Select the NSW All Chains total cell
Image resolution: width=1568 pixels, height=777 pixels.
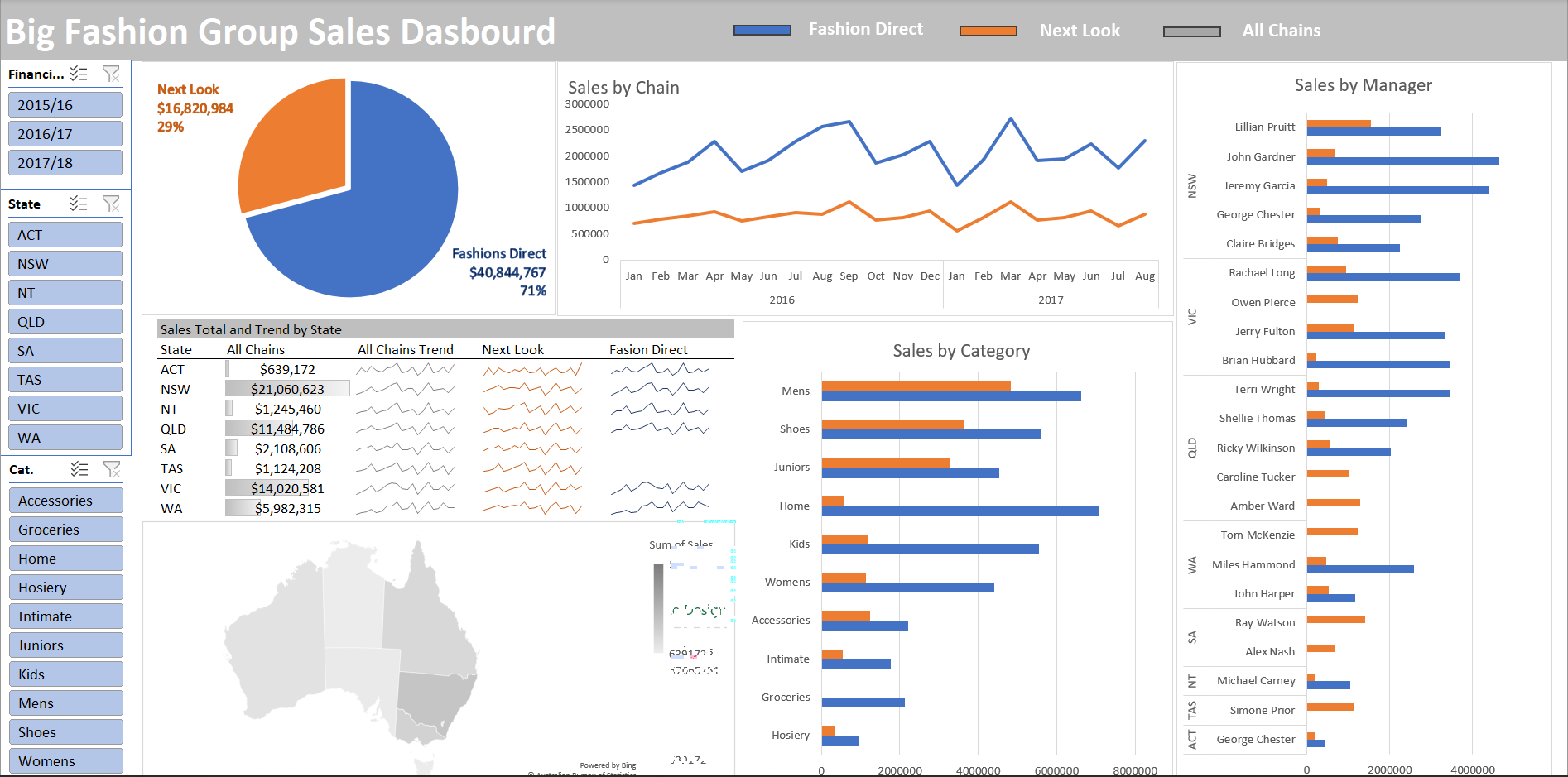287,389
